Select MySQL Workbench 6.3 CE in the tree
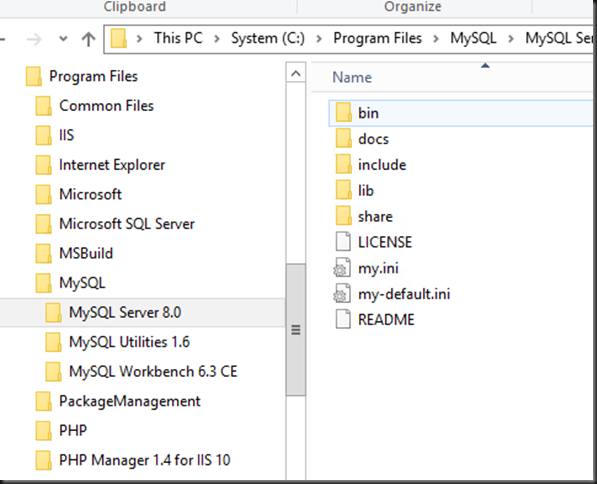 pyautogui.click(x=153, y=371)
